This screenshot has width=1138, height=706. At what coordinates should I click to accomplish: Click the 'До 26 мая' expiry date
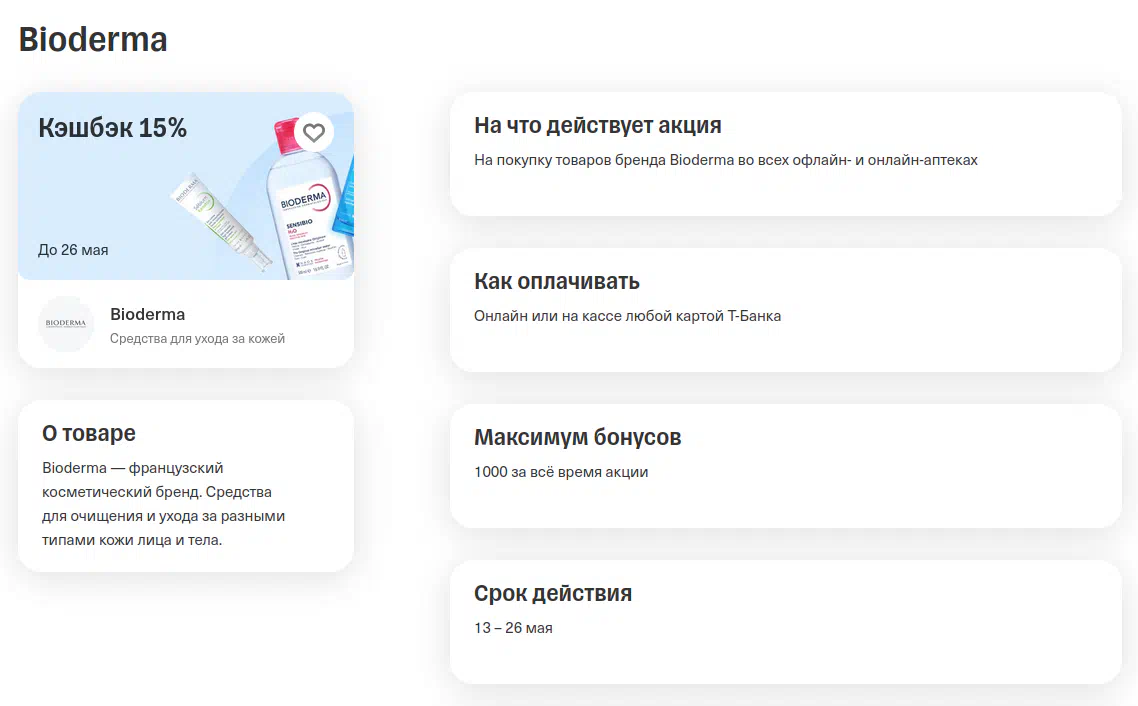pos(73,250)
